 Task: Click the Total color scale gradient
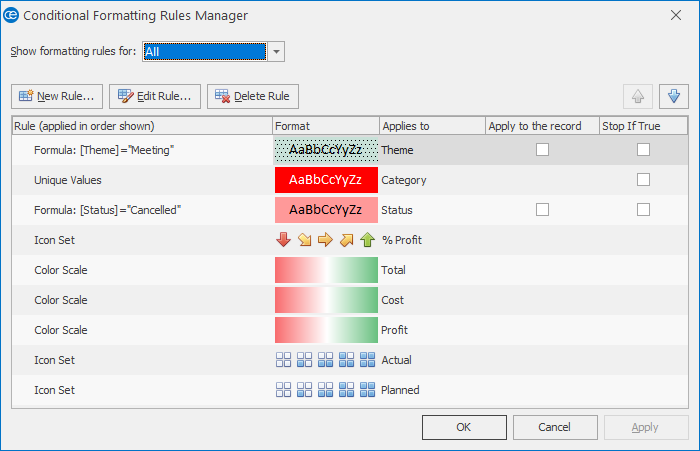[x=326, y=270]
